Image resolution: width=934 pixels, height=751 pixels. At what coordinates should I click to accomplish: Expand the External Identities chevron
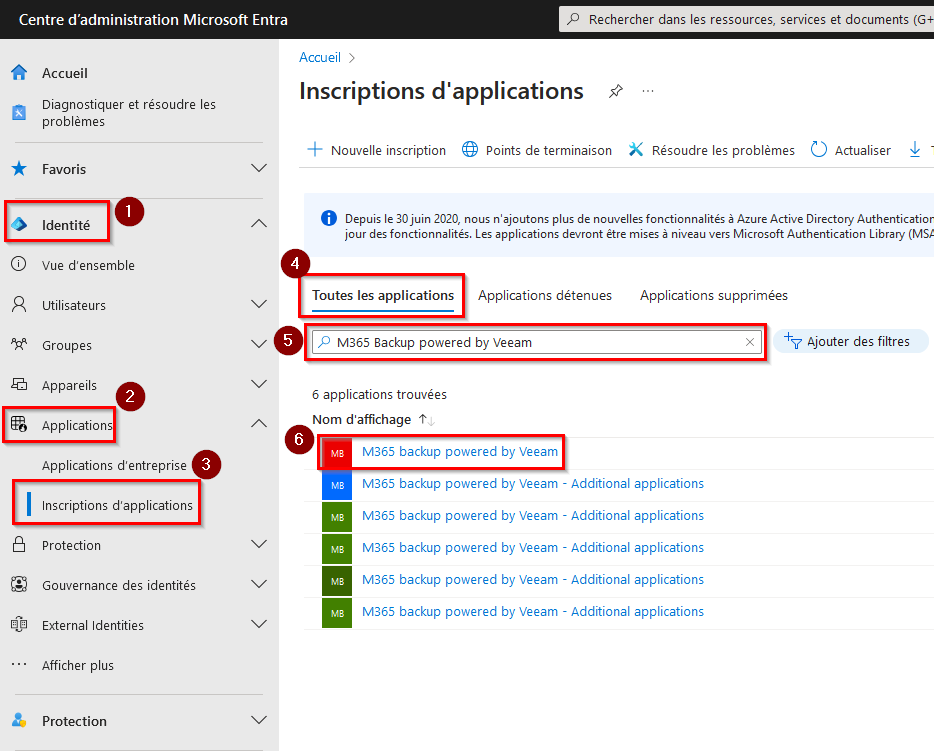[259, 624]
